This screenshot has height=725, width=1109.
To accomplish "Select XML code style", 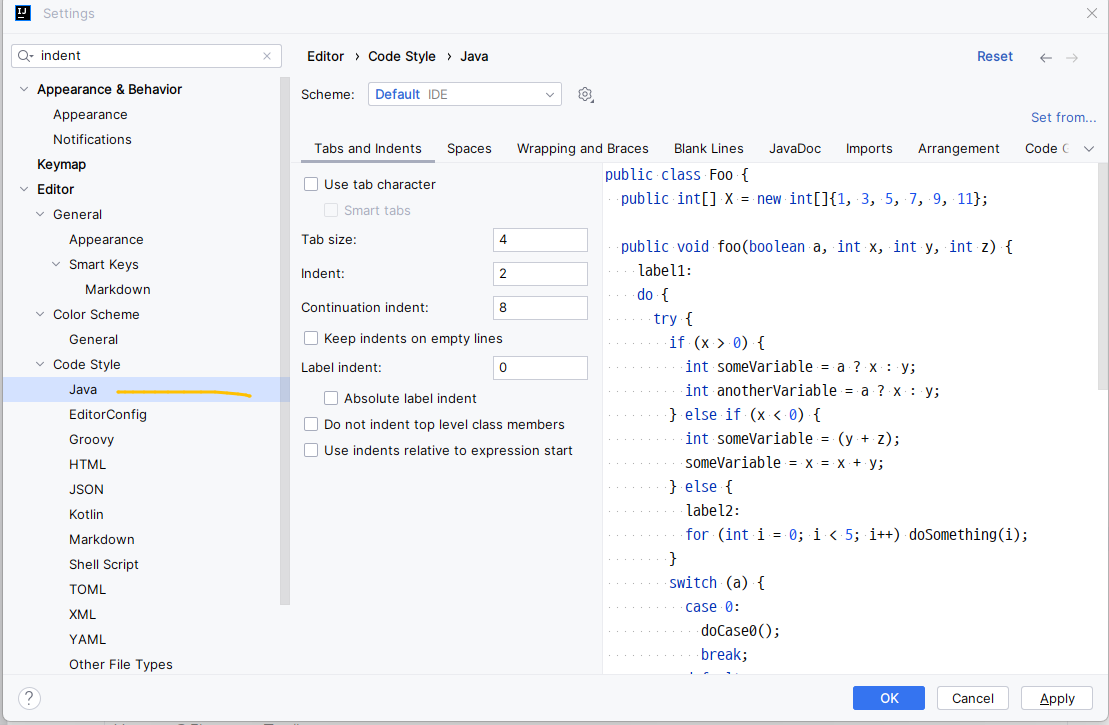I will pos(82,615).
